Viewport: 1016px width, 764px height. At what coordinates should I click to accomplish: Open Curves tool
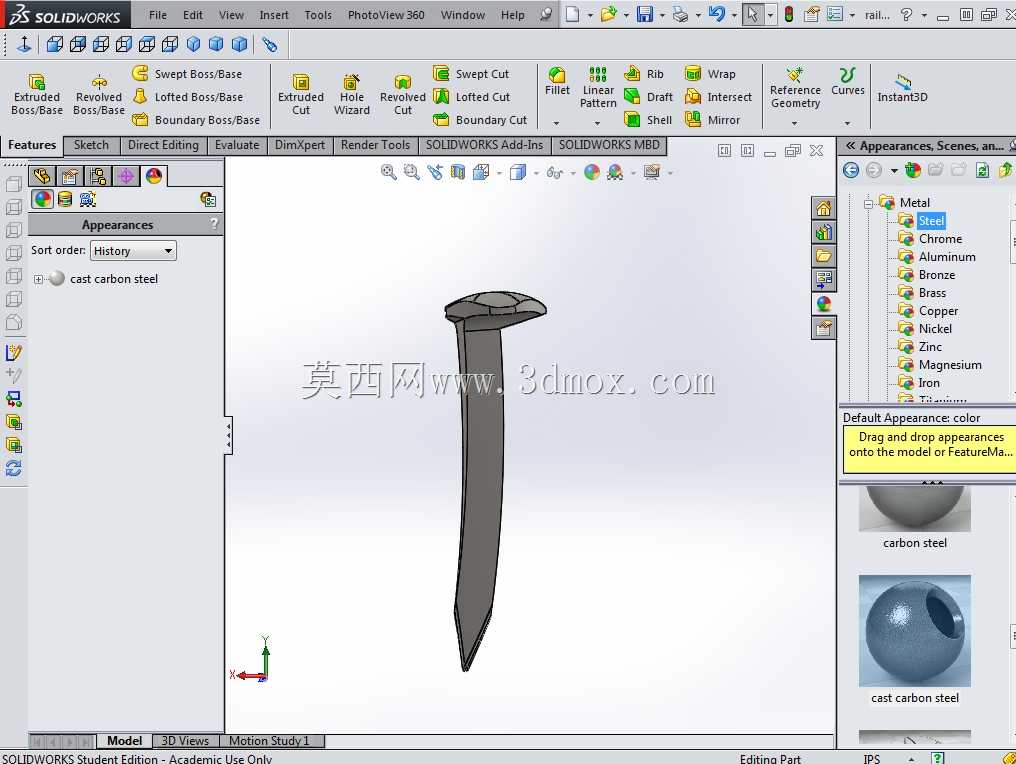point(848,82)
